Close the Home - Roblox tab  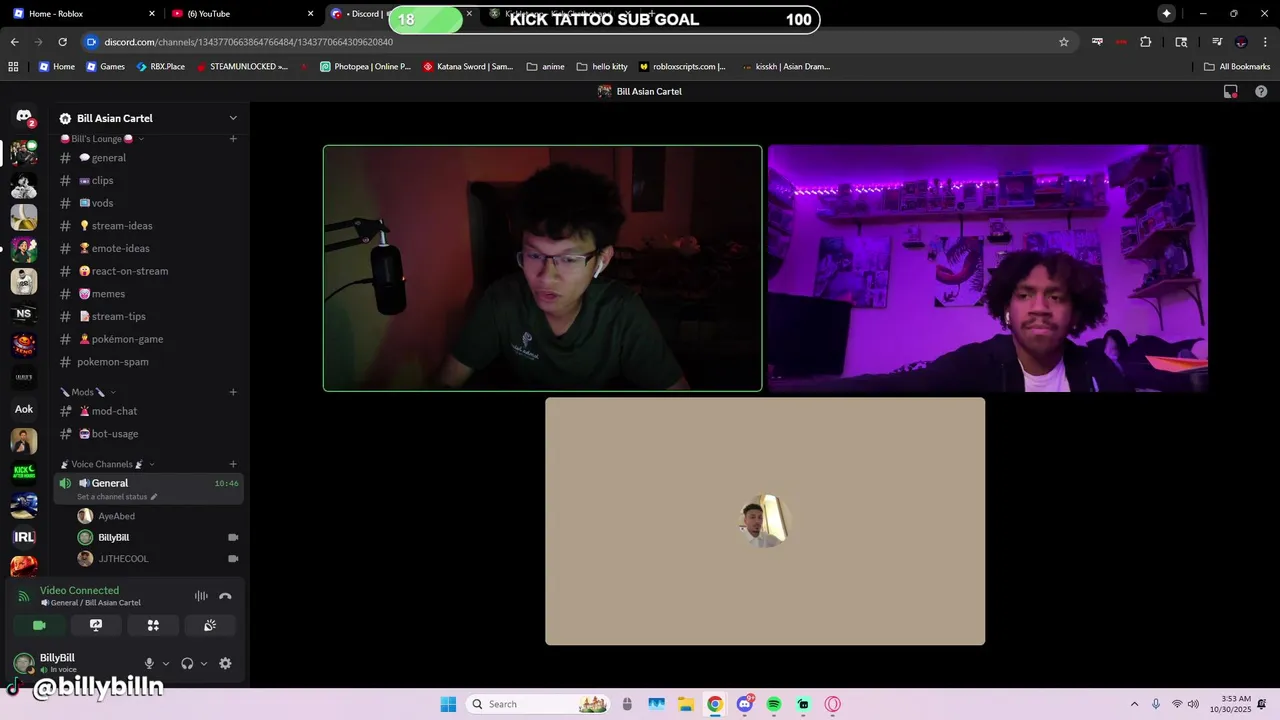152,14
